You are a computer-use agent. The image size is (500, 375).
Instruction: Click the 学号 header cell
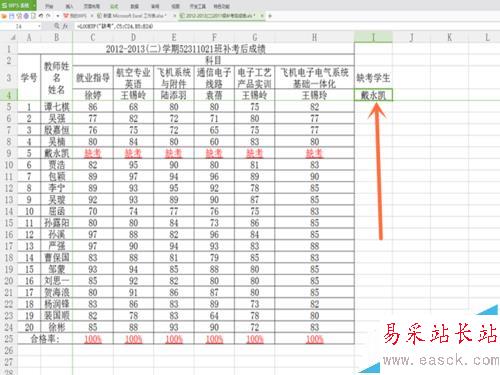click(x=29, y=78)
